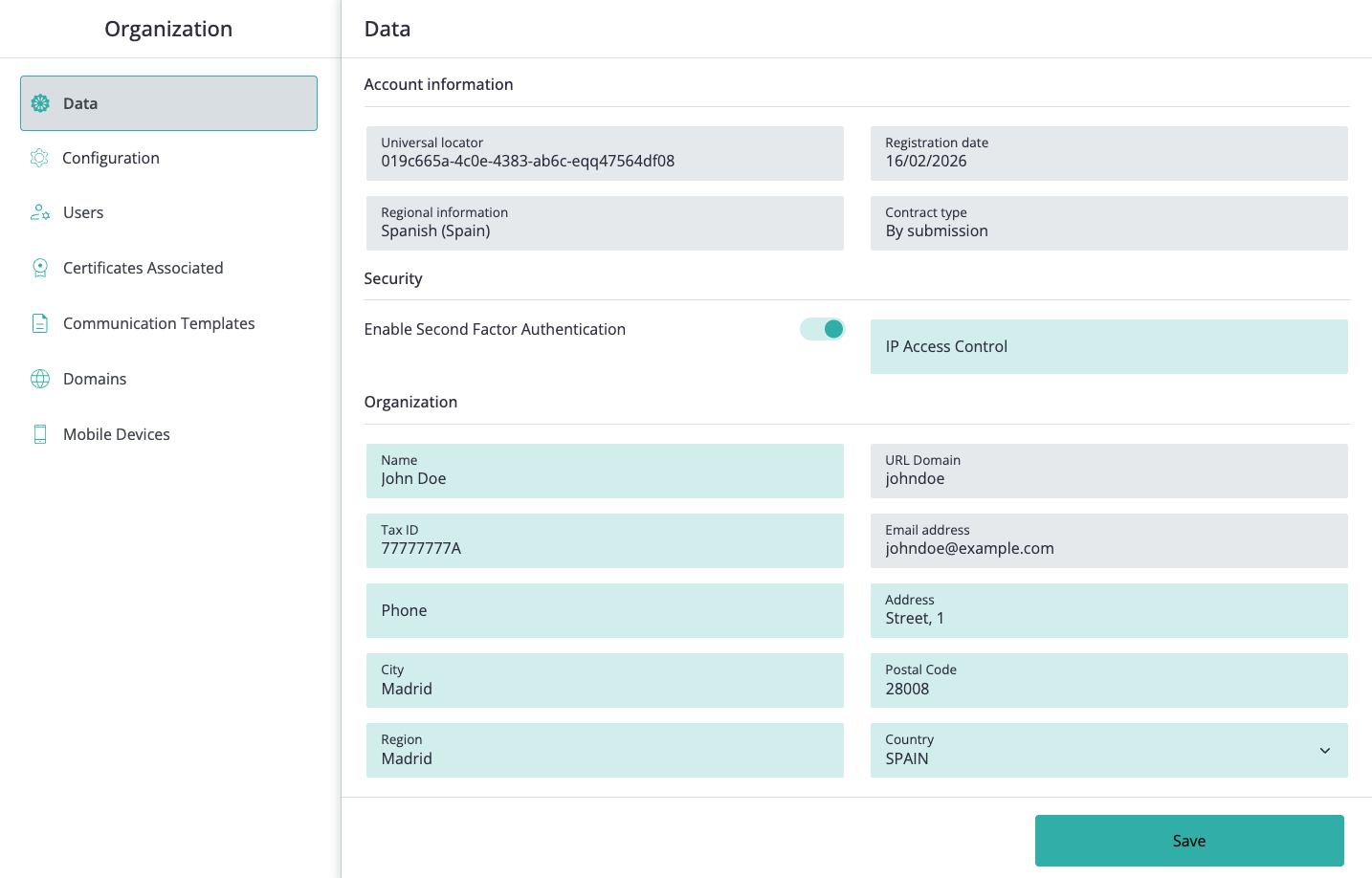Viewport: 1372px width, 878px height.
Task: Click the Communication Templates document icon
Action: coord(40,323)
